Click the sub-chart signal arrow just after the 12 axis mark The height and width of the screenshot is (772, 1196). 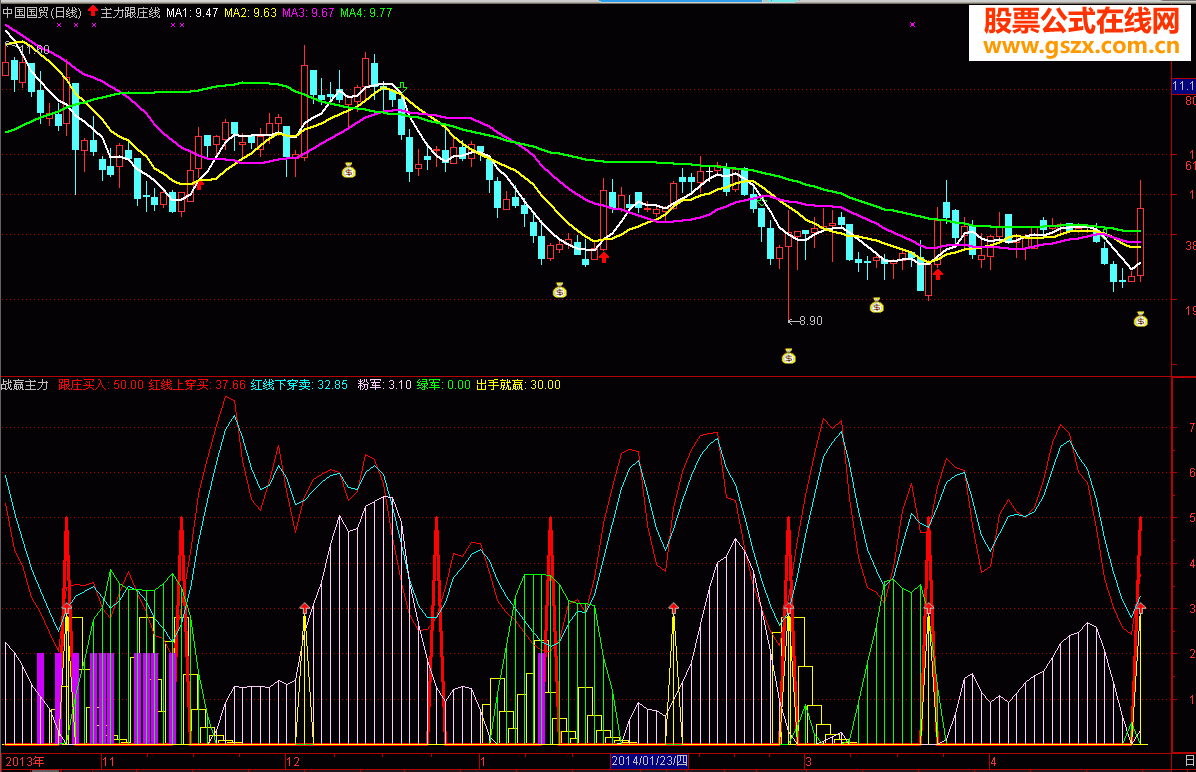pos(305,608)
